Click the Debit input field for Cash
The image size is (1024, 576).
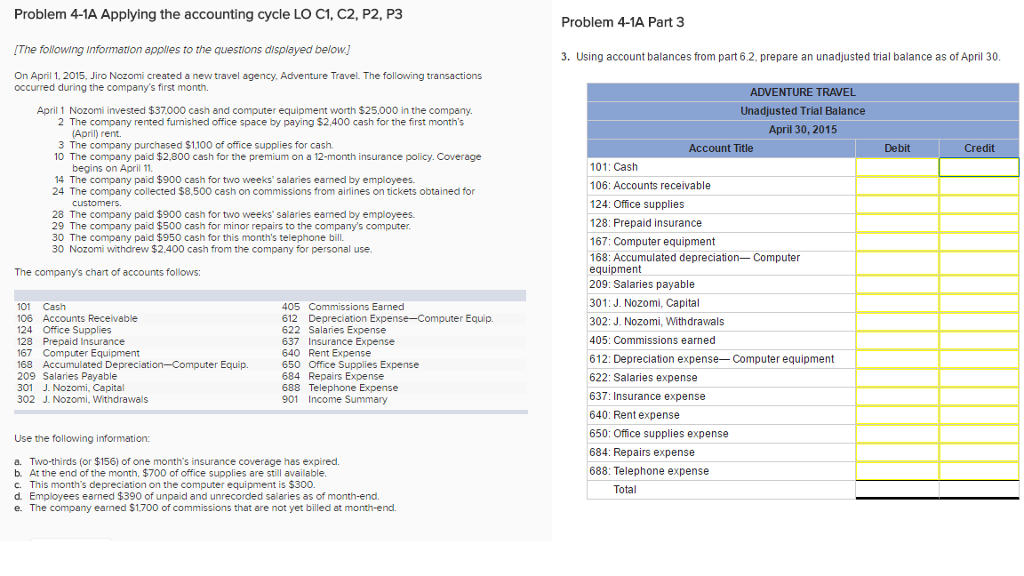coord(897,166)
